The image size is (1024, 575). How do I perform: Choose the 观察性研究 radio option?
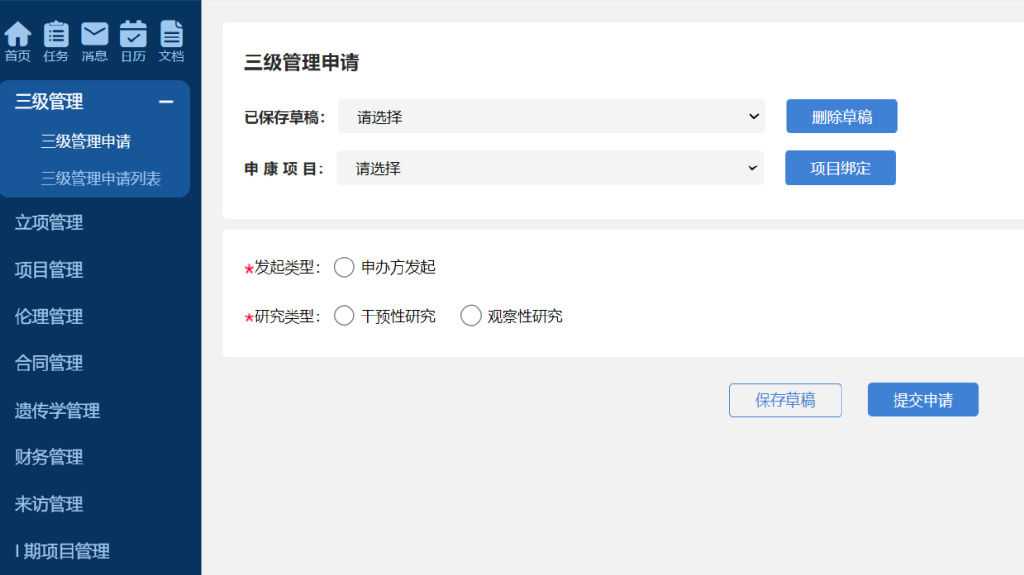(x=471, y=316)
